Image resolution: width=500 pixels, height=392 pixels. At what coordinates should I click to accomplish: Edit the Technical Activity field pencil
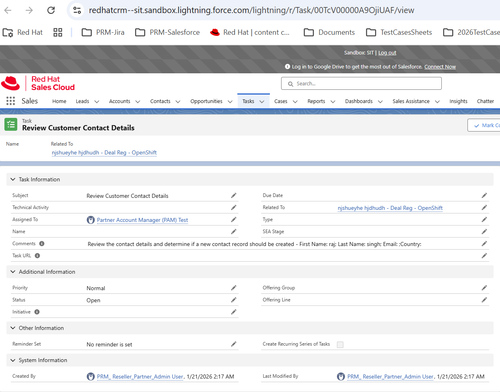click(x=234, y=207)
